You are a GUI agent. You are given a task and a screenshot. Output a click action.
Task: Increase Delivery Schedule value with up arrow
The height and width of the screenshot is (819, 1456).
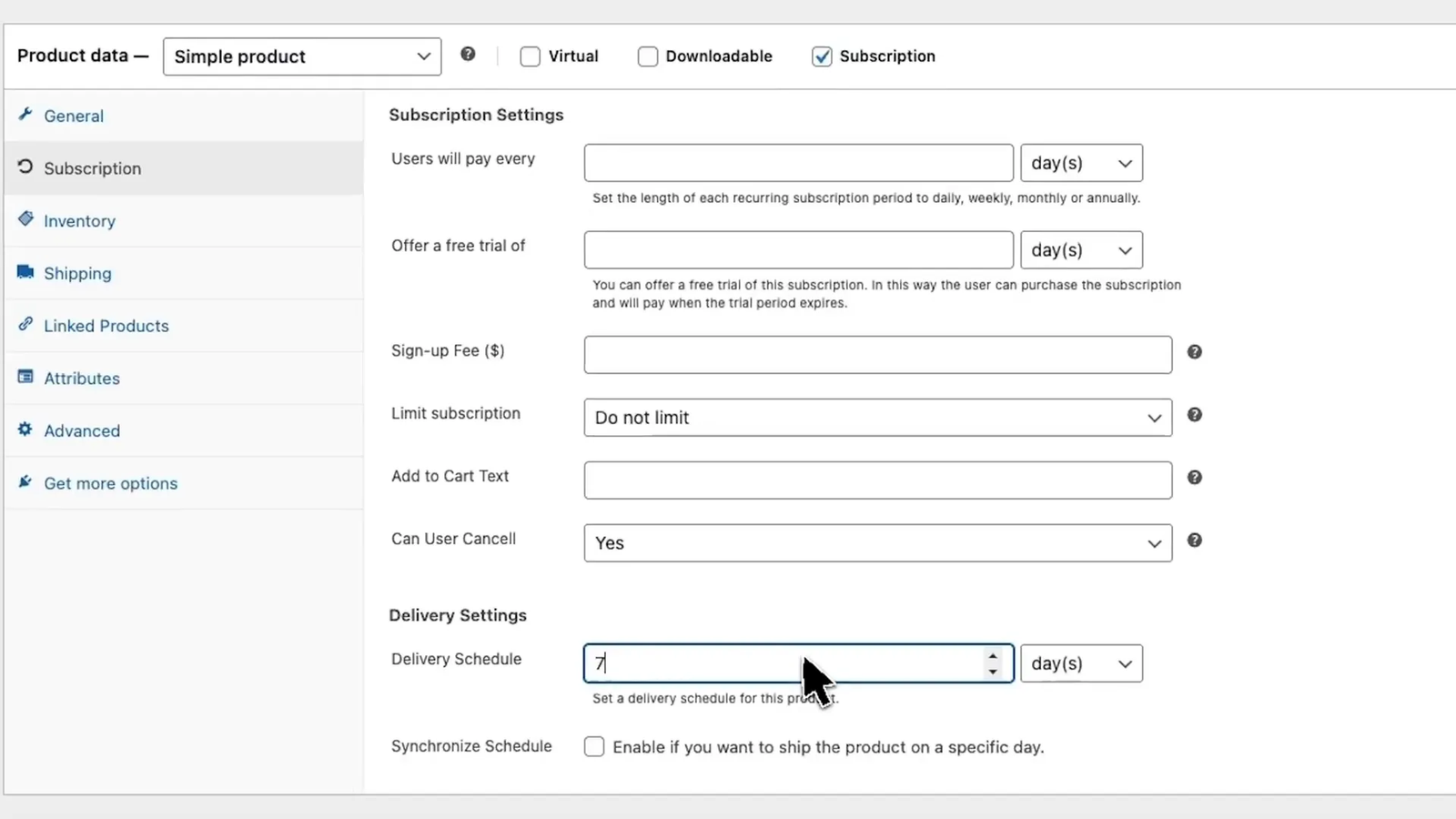click(x=993, y=655)
